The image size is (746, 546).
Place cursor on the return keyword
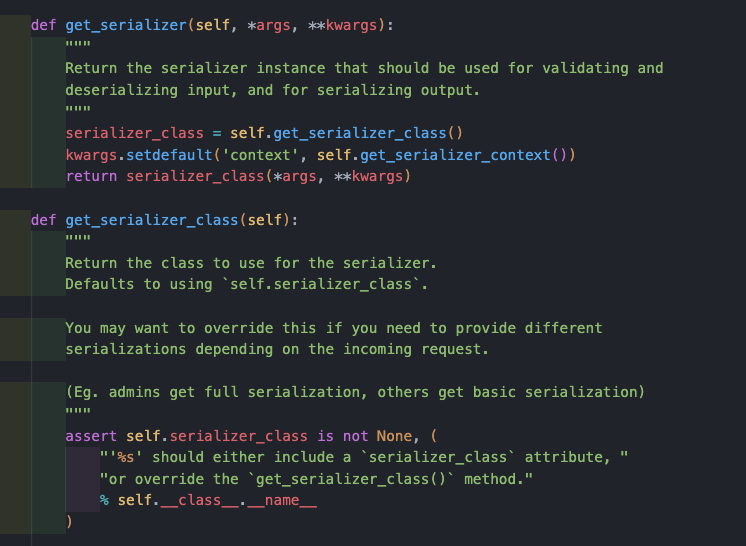91,177
